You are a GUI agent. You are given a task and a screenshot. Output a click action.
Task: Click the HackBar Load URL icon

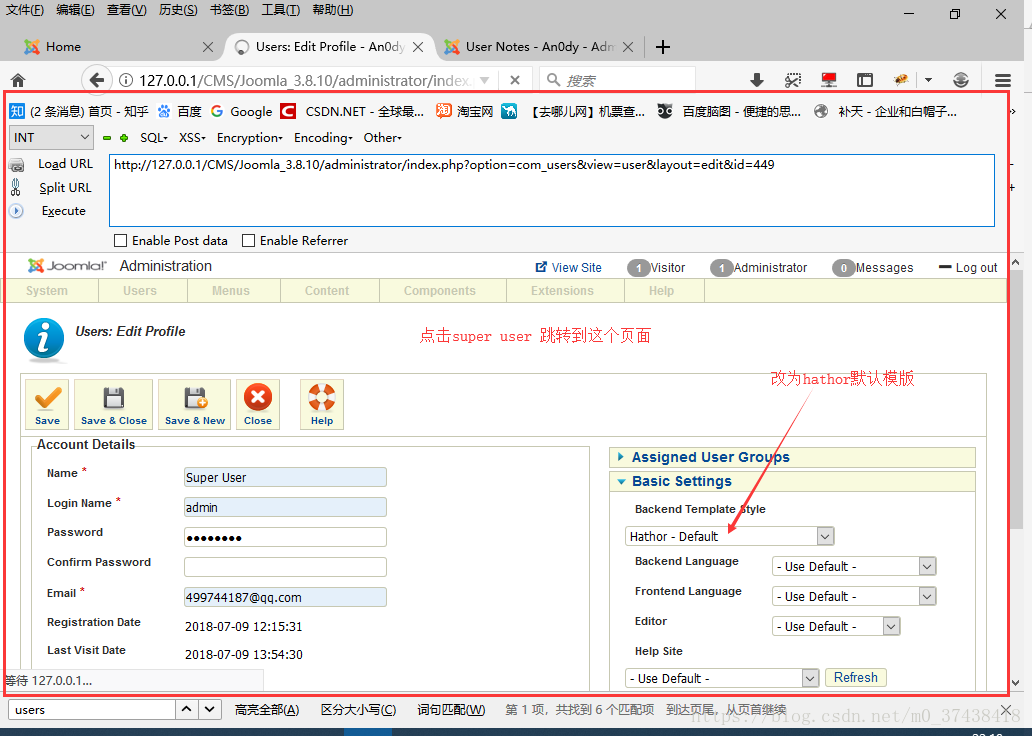16,165
